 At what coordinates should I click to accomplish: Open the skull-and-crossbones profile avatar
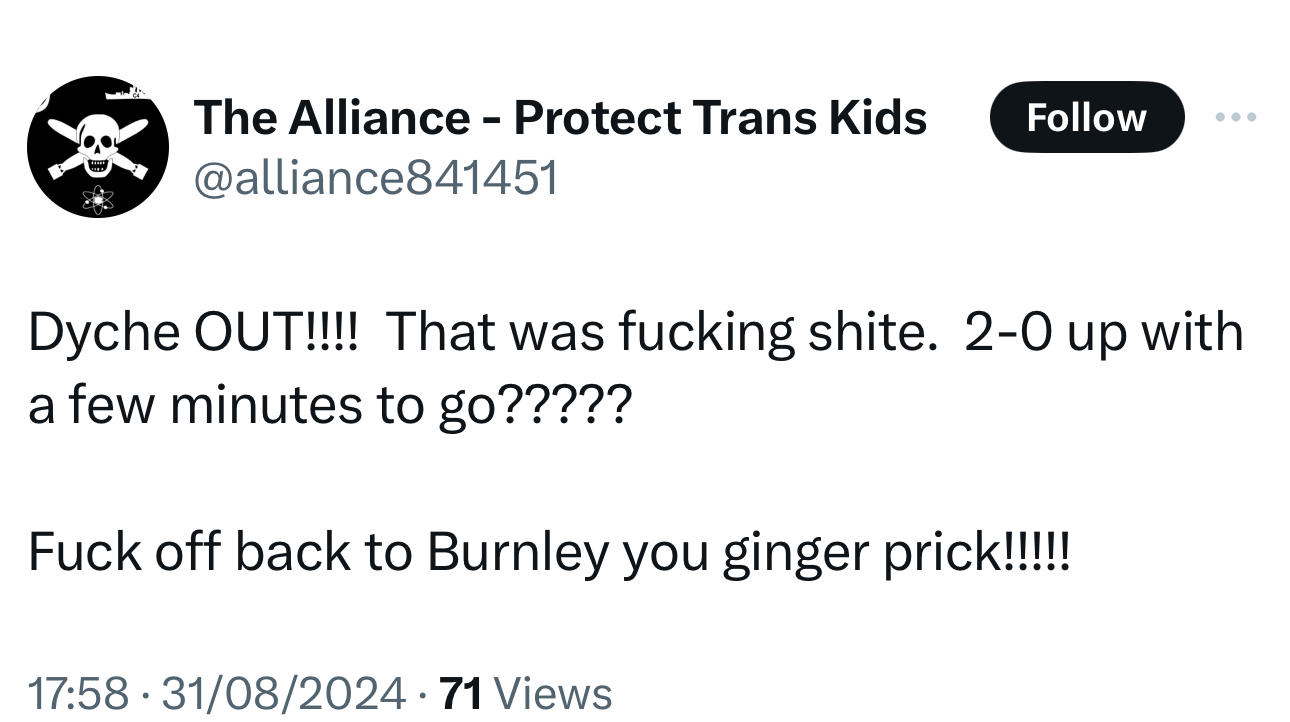98,147
